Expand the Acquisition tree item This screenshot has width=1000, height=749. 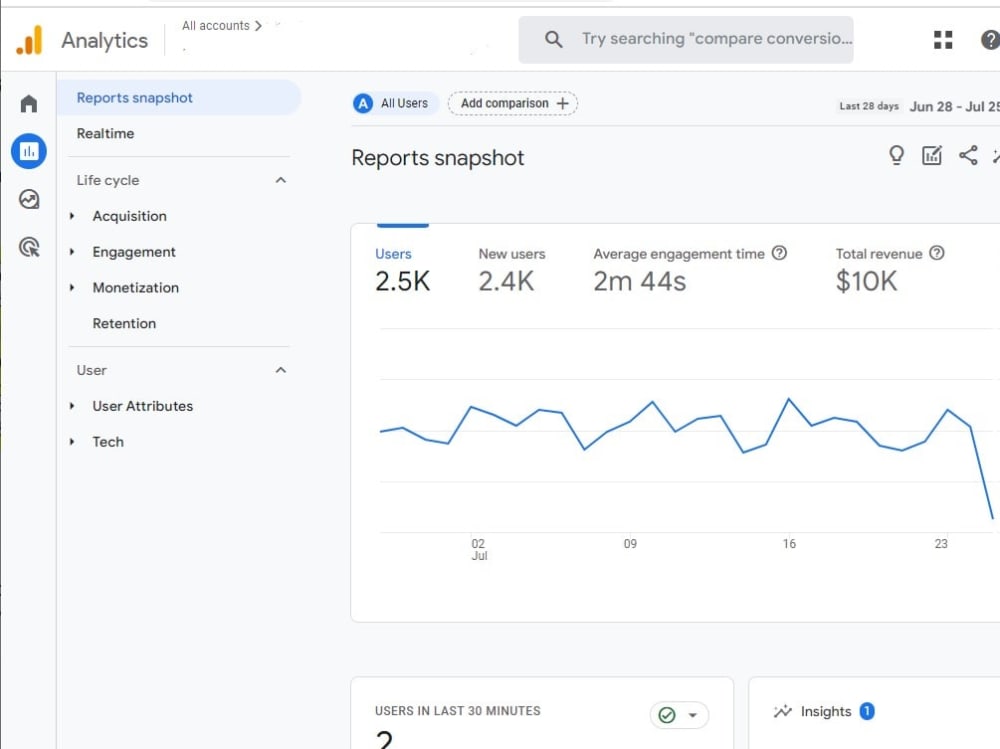pyautogui.click(x=72, y=216)
